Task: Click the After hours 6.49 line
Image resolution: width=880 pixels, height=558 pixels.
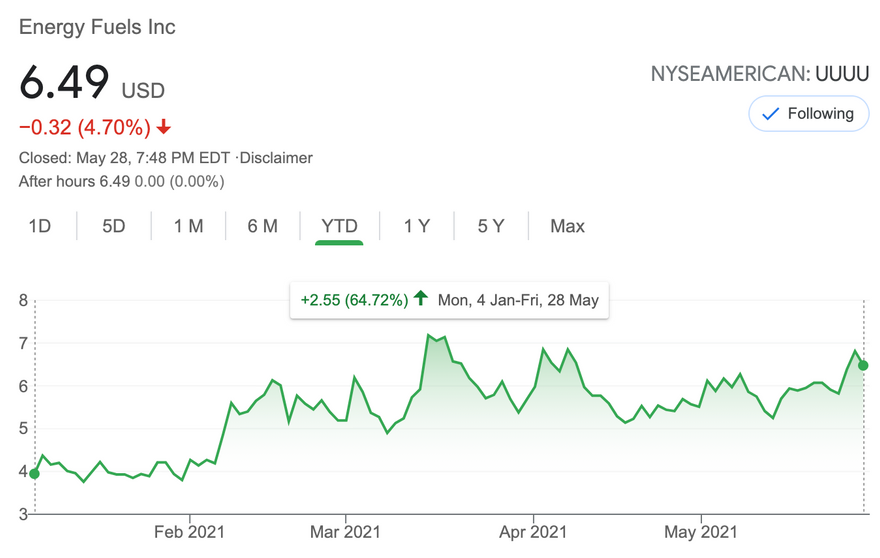Action: click(121, 182)
